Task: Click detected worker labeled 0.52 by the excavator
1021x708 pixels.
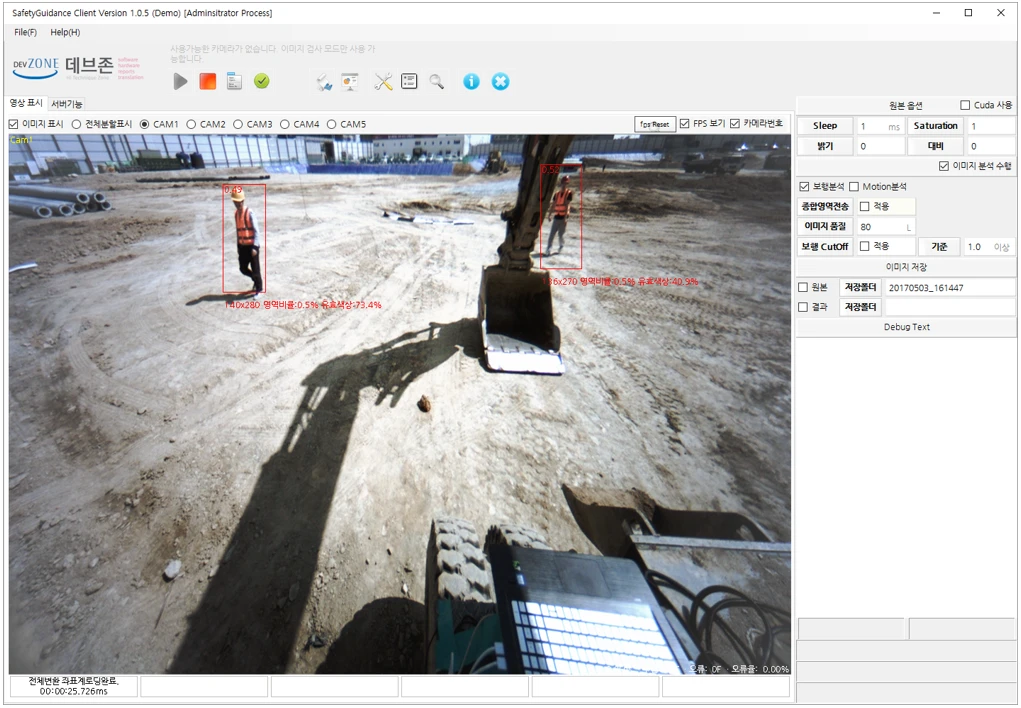Action: [x=561, y=216]
